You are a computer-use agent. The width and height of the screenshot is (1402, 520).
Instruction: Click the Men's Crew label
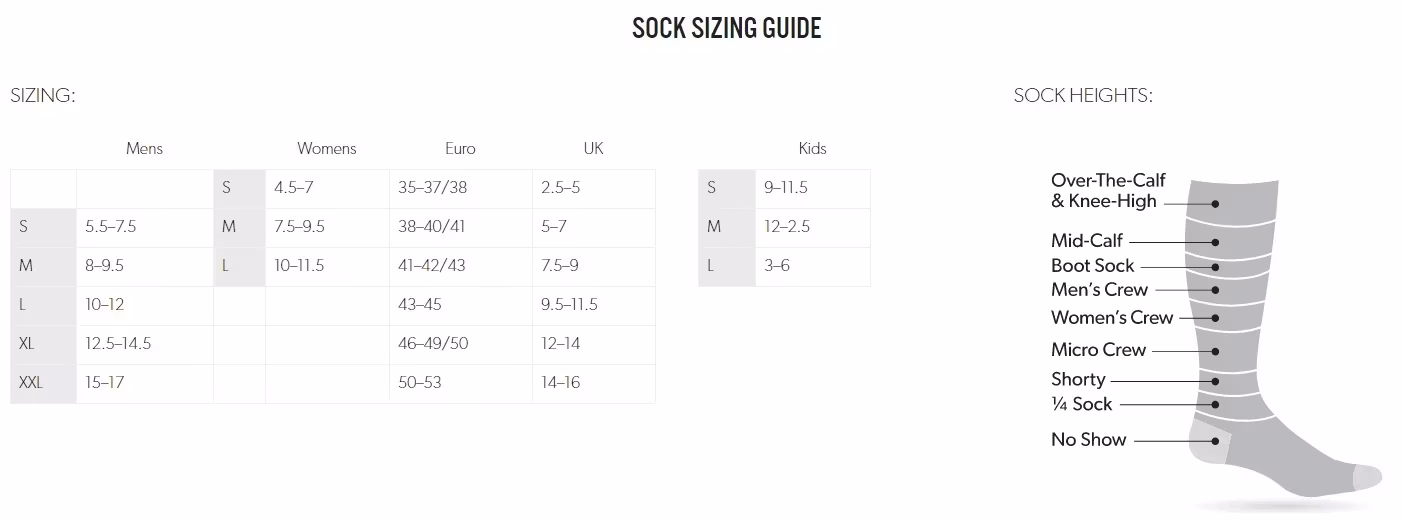tap(1099, 290)
